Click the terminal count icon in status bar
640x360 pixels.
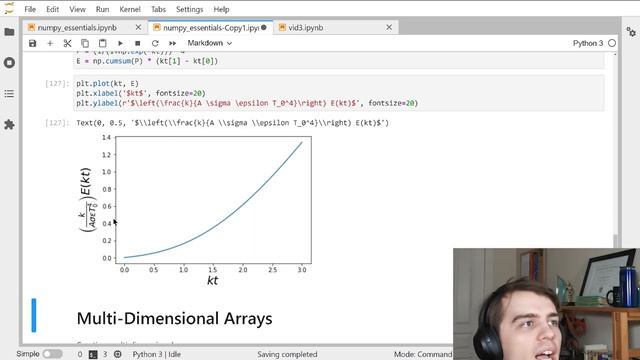click(93, 354)
